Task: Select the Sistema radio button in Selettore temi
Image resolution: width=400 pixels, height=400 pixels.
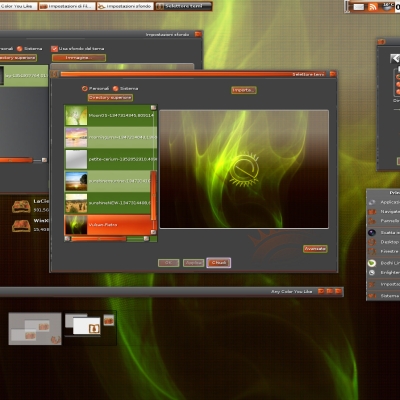Action: tap(116, 88)
